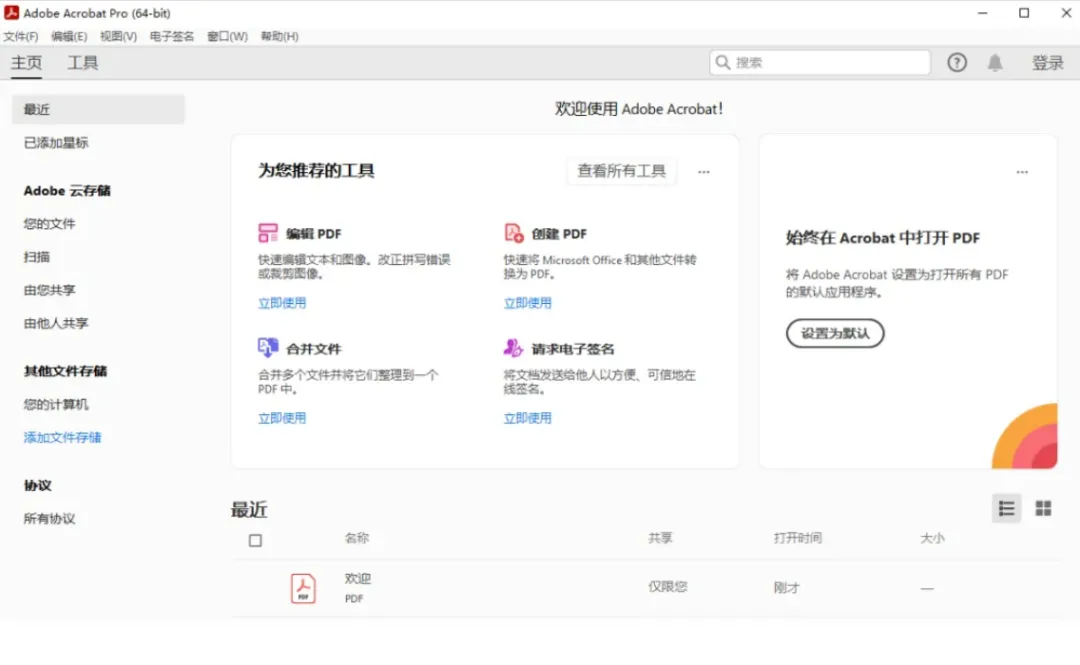Switch recent files to grid view
The width and height of the screenshot is (1080, 665).
click(x=1043, y=509)
